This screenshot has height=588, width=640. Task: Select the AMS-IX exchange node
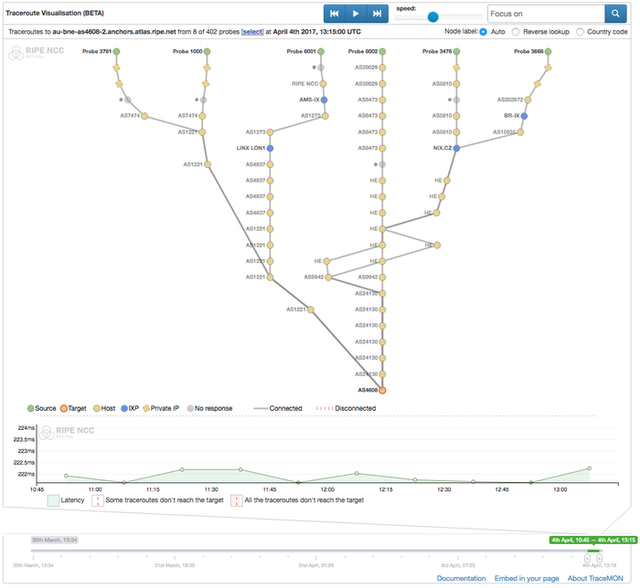coord(324,100)
